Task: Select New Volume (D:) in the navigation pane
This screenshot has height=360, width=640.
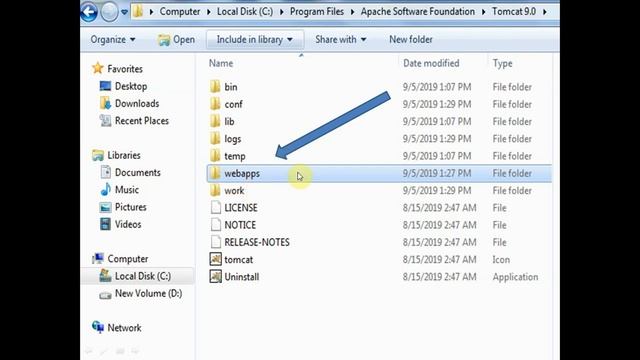Action: click(x=149, y=293)
